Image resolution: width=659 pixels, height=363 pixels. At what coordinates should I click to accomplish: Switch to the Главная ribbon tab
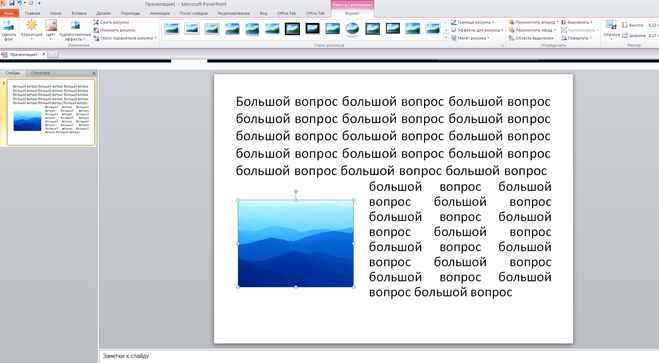pyautogui.click(x=32, y=13)
